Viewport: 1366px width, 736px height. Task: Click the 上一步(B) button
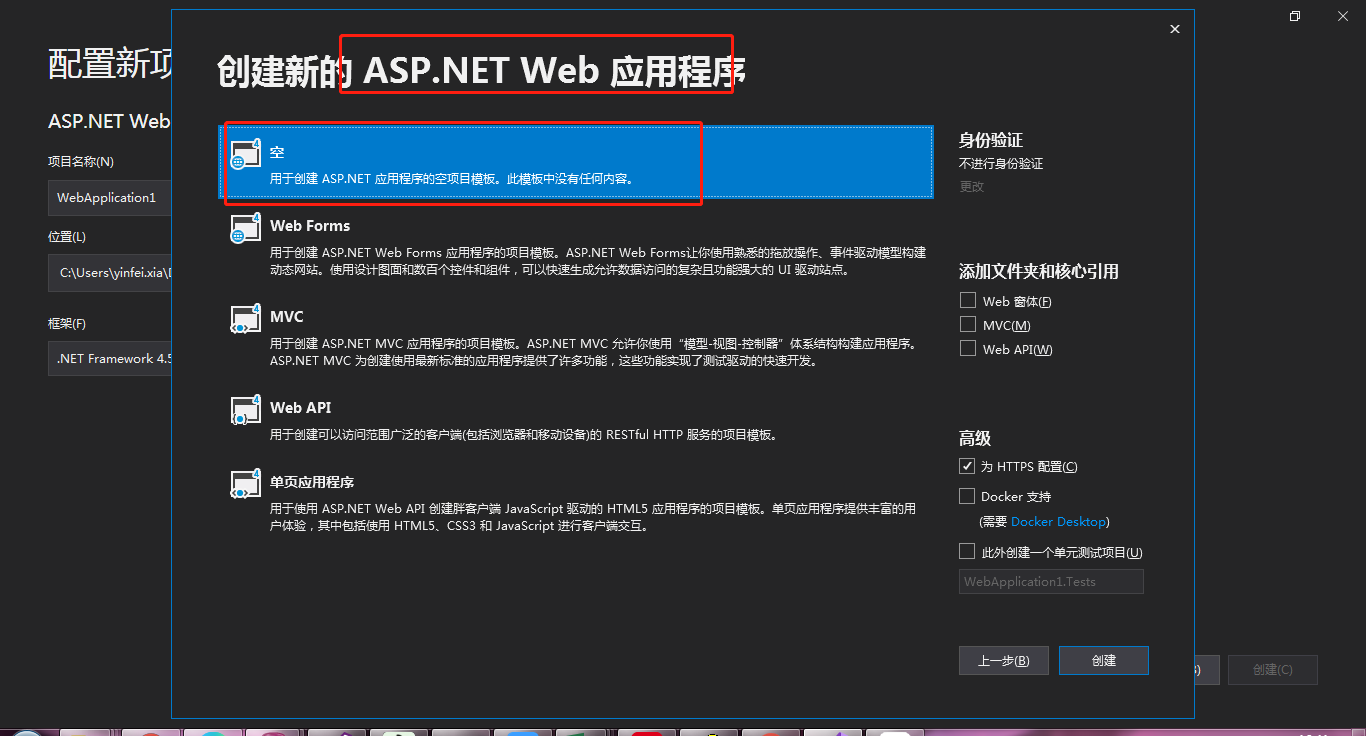pyautogui.click(x=1003, y=660)
